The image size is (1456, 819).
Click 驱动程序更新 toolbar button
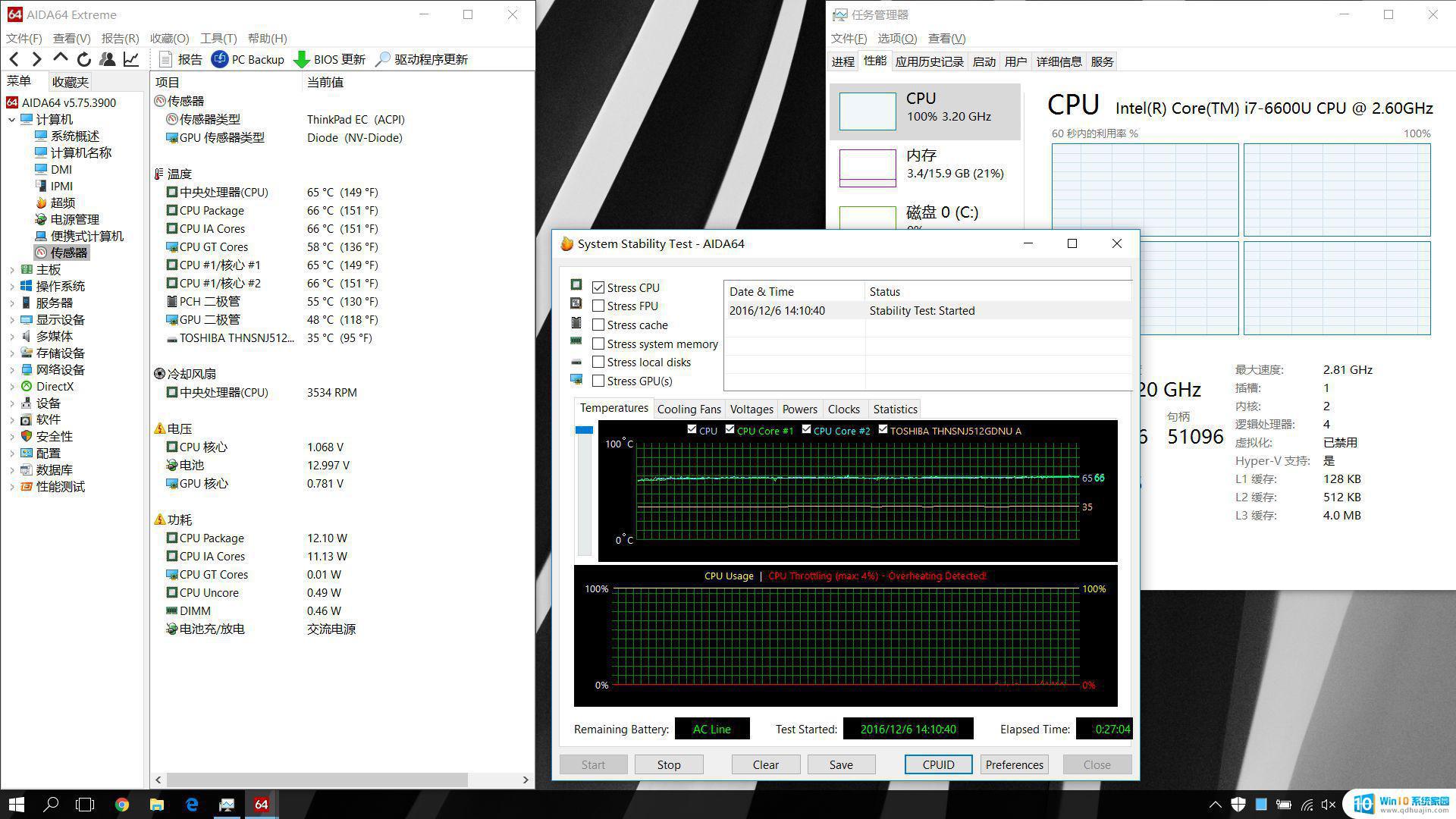coord(422,59)
